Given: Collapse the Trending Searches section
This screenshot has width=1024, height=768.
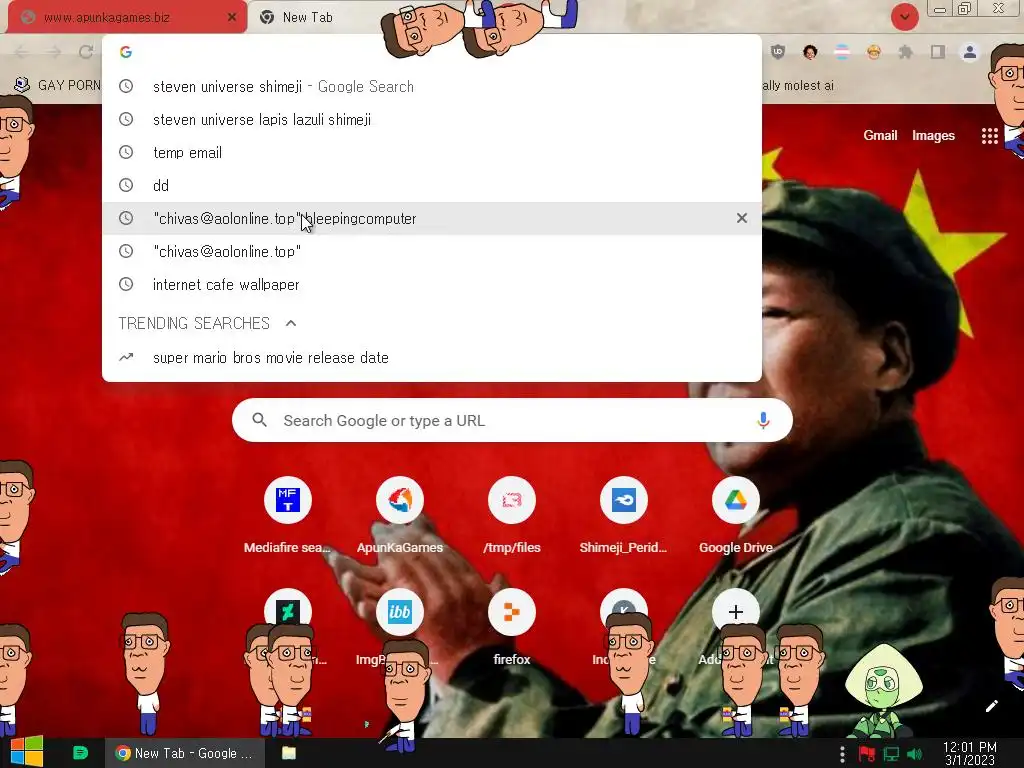Looking at the screenshot, I should [291, 323].
